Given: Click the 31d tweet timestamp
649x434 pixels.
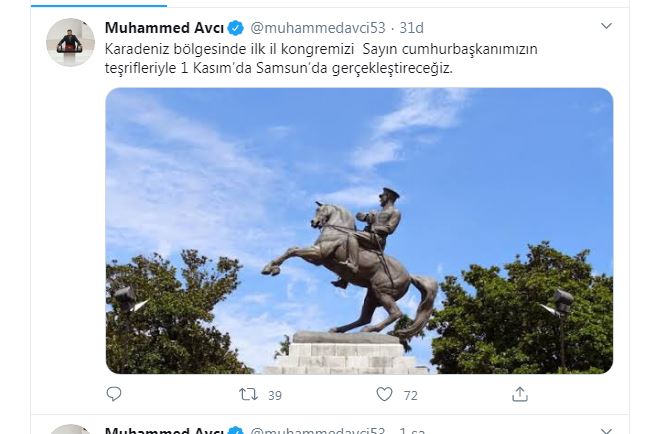Looking at the screenshot, I should (x=411, y=28).
